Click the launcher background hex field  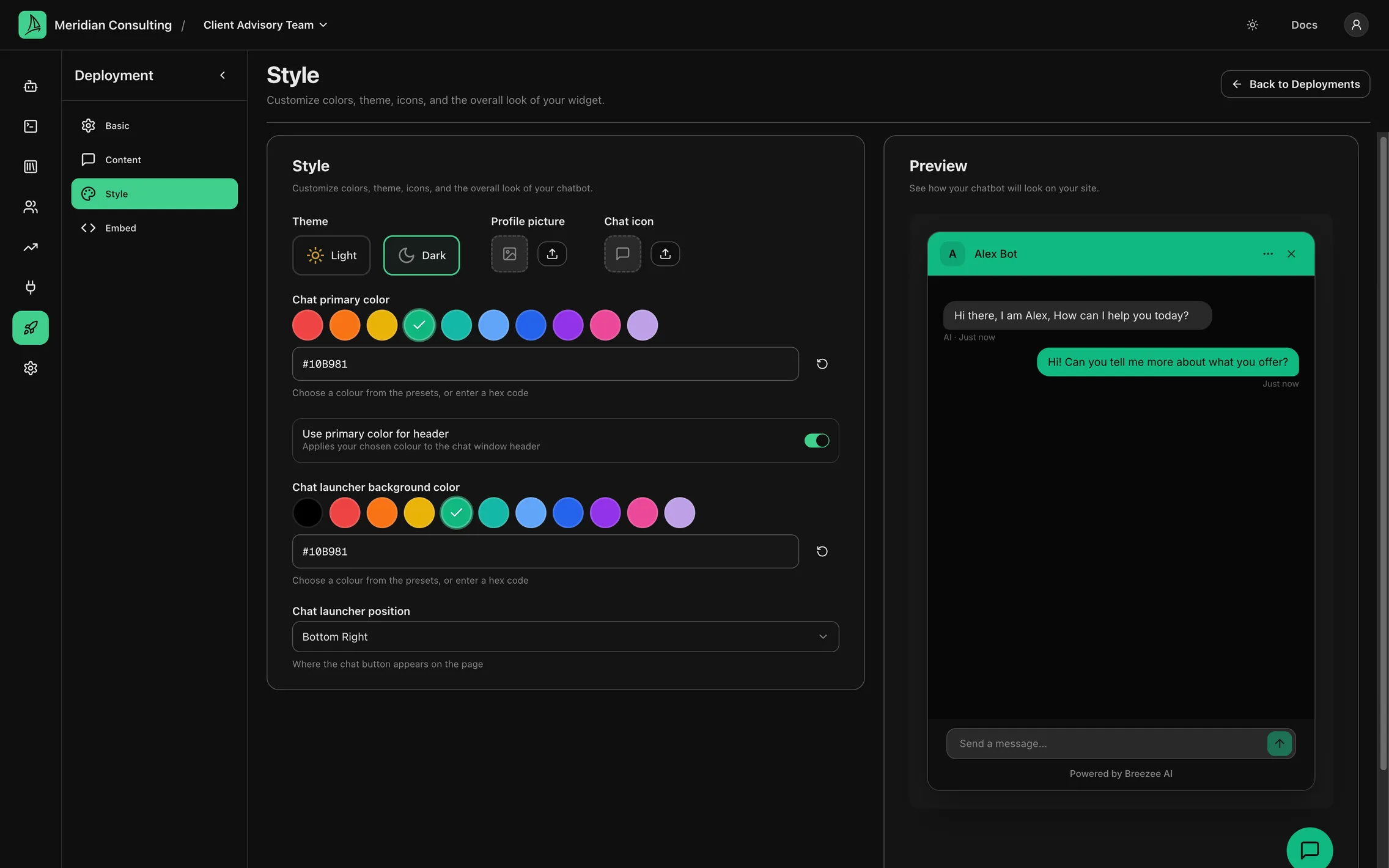coord(545,551)
